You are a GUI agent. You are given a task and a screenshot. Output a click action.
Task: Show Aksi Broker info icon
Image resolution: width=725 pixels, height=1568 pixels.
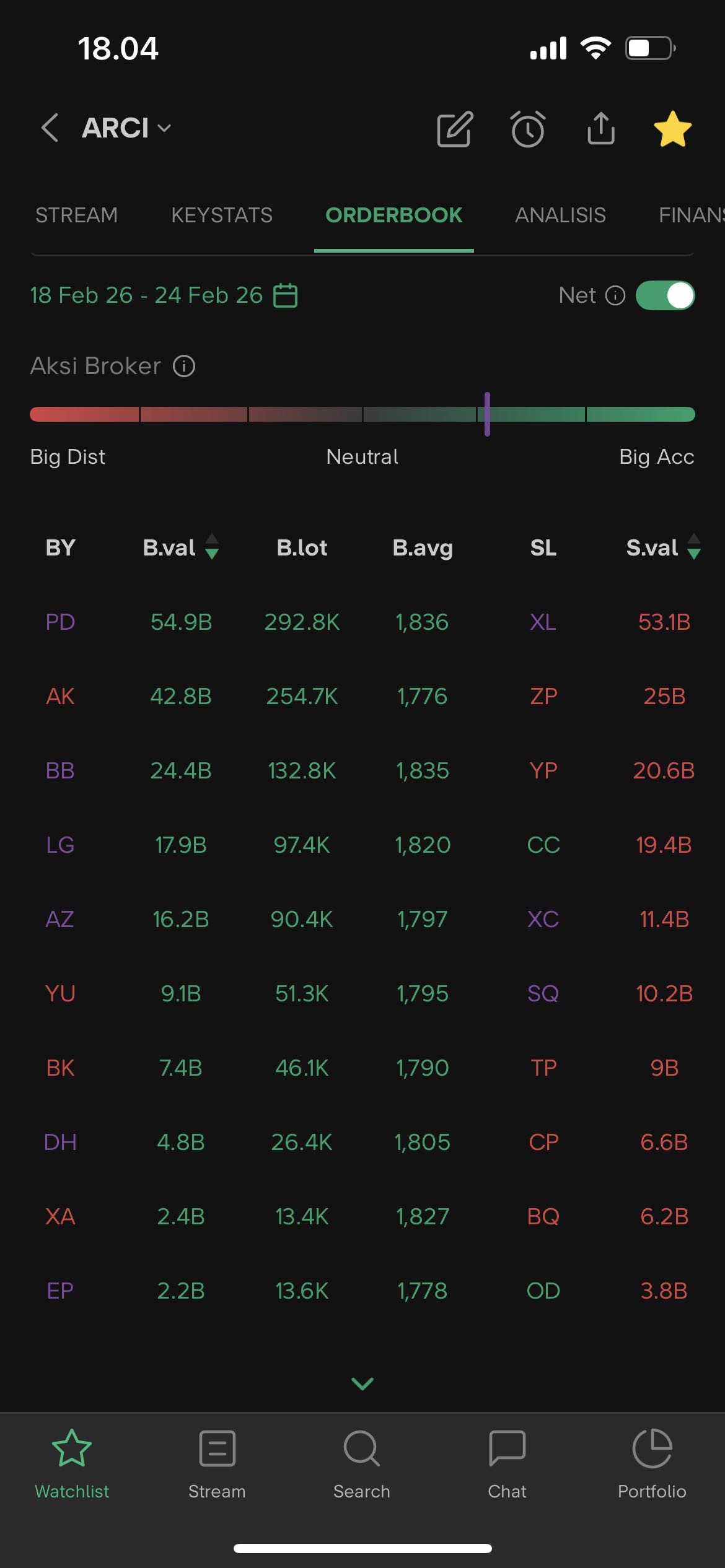coord(184,366)
